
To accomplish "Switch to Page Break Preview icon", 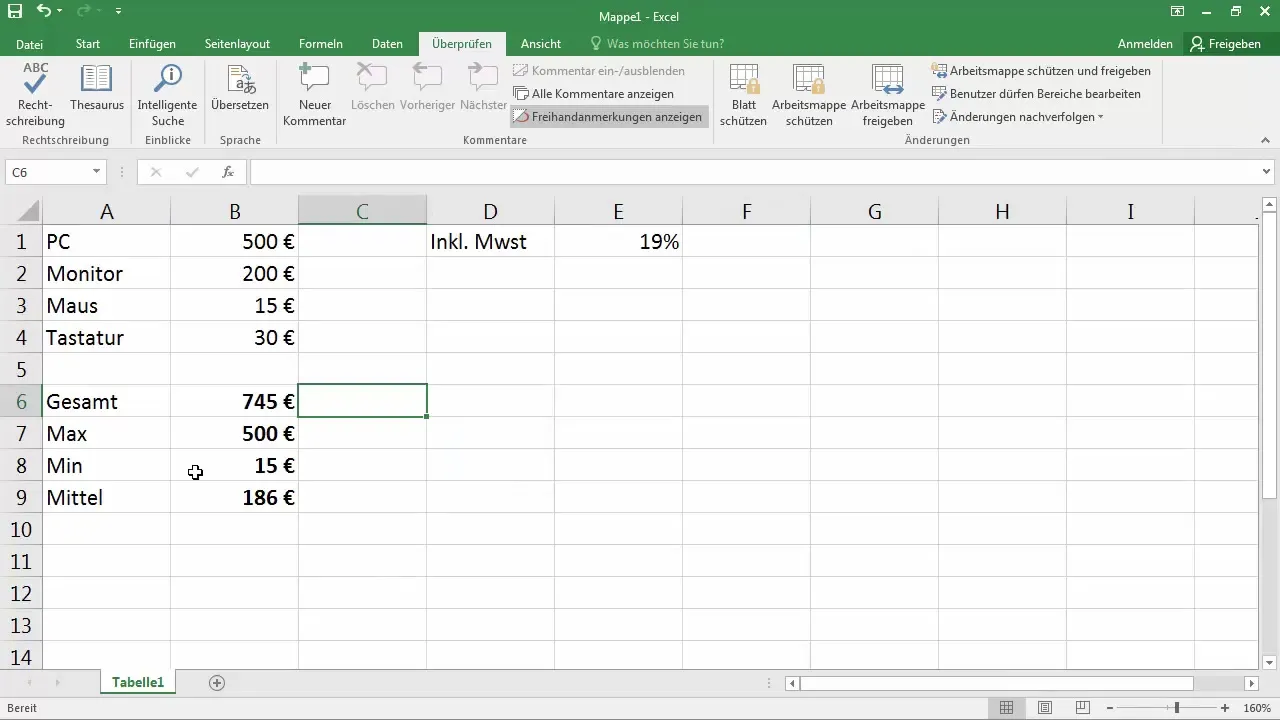I will [1083, 708].
